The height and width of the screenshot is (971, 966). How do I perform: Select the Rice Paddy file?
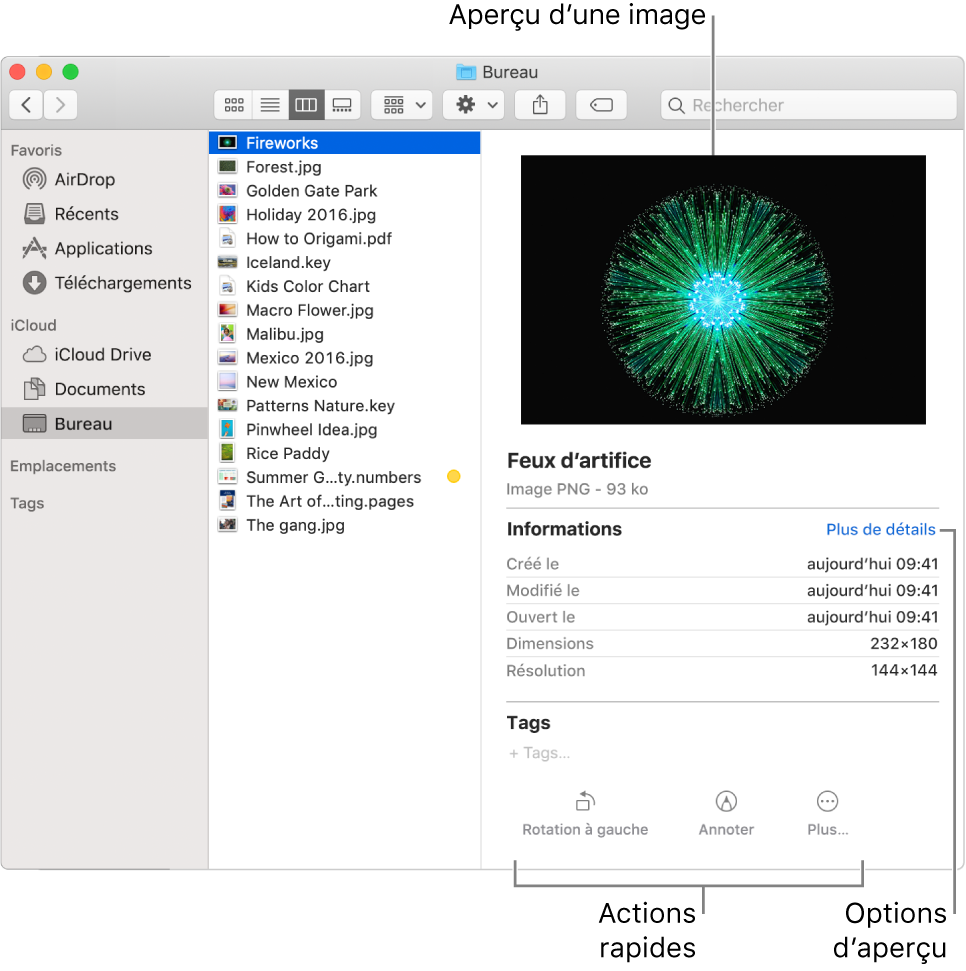point(344,453)
